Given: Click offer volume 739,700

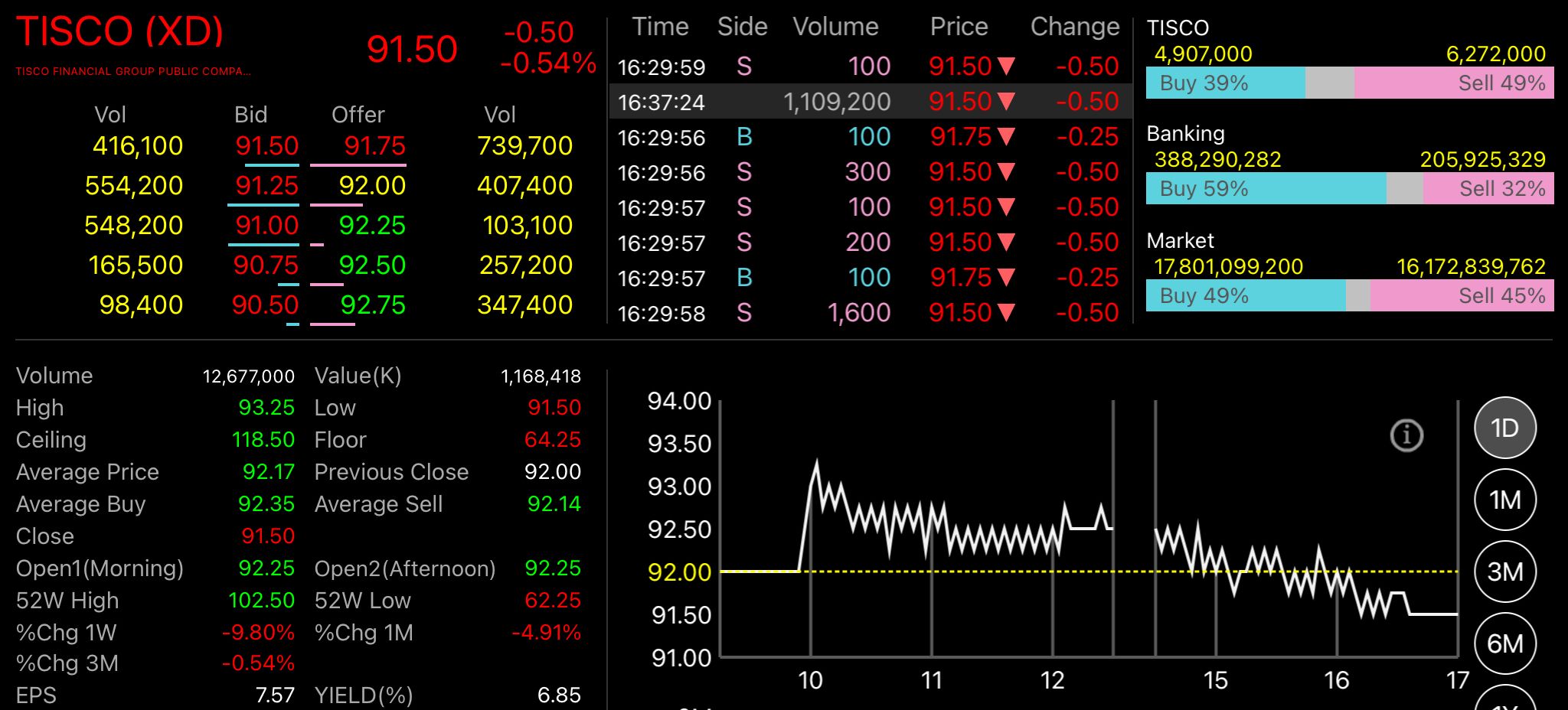Looking at the screenshot, I should 525,145.
